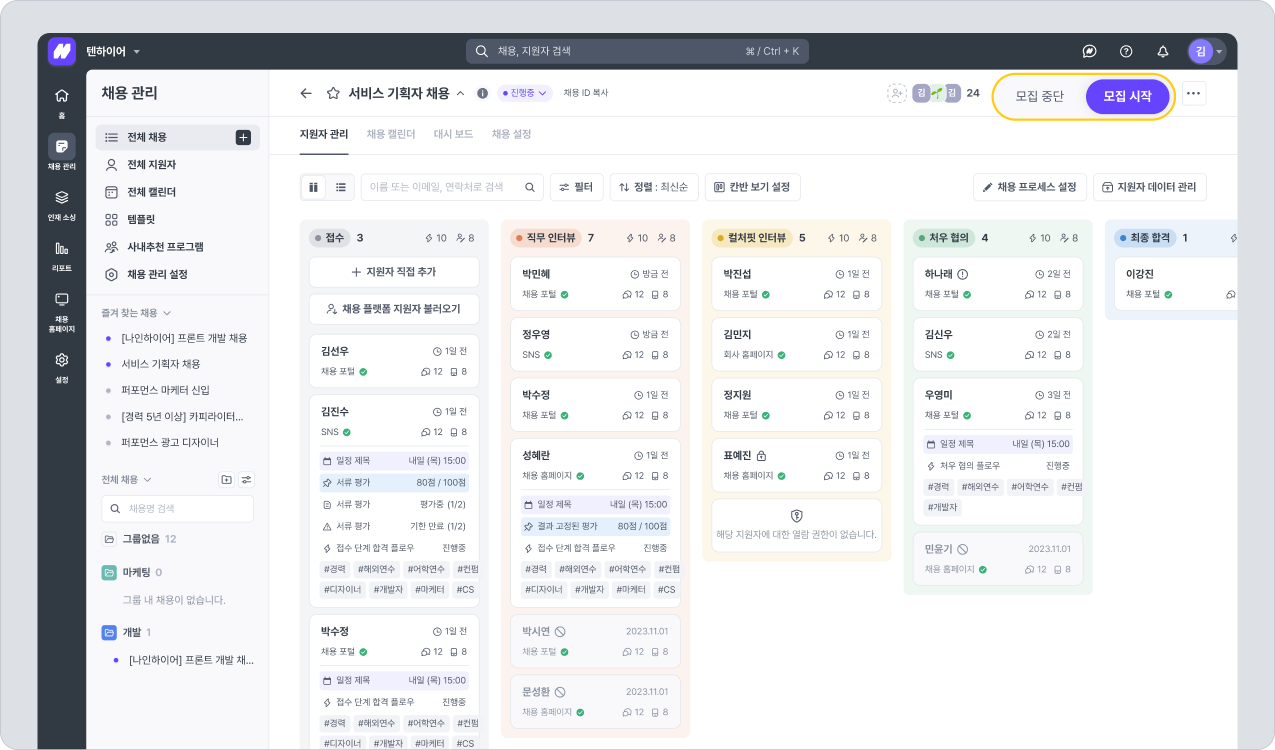
Task: Expand 개발 folder
Action: coord(127,633)
